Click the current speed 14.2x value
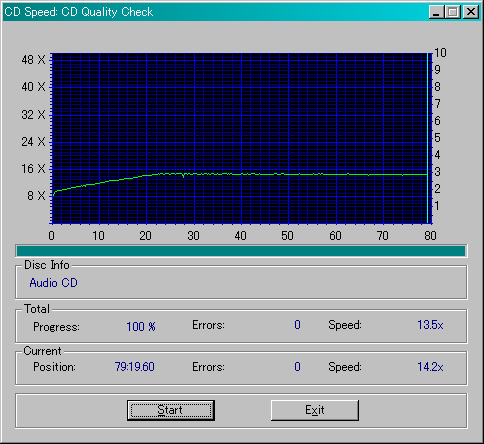The height and width of the screenshot is (444, 484). point(430,367)
